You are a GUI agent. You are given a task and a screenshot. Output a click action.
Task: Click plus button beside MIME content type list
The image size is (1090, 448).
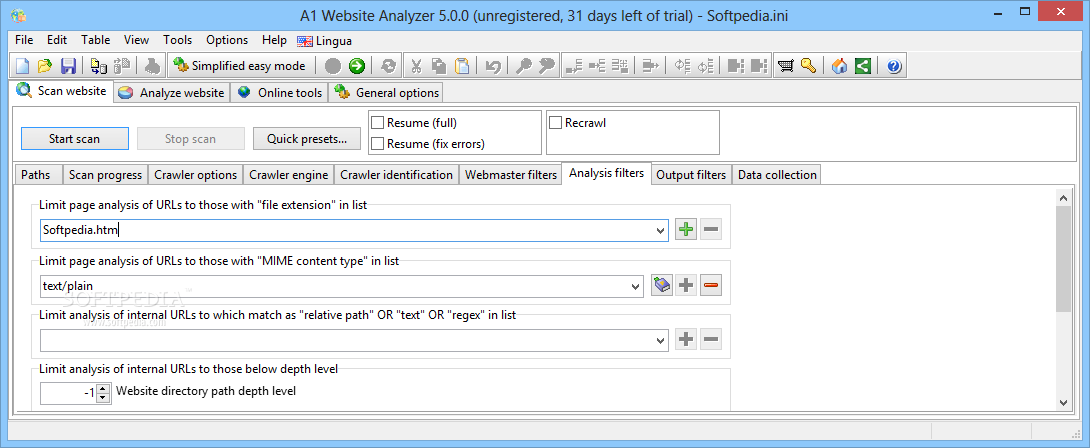686,285
